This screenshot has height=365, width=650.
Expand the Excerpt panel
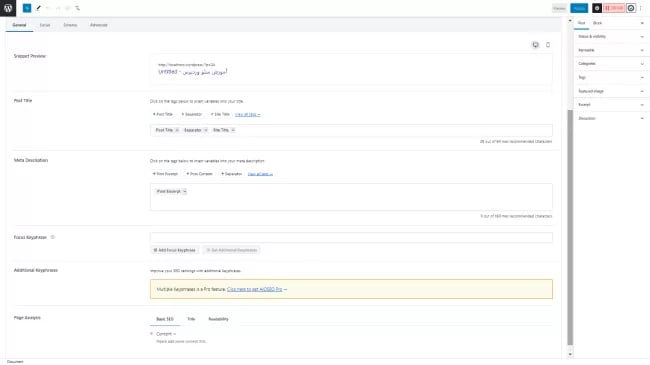click(612, 105)
